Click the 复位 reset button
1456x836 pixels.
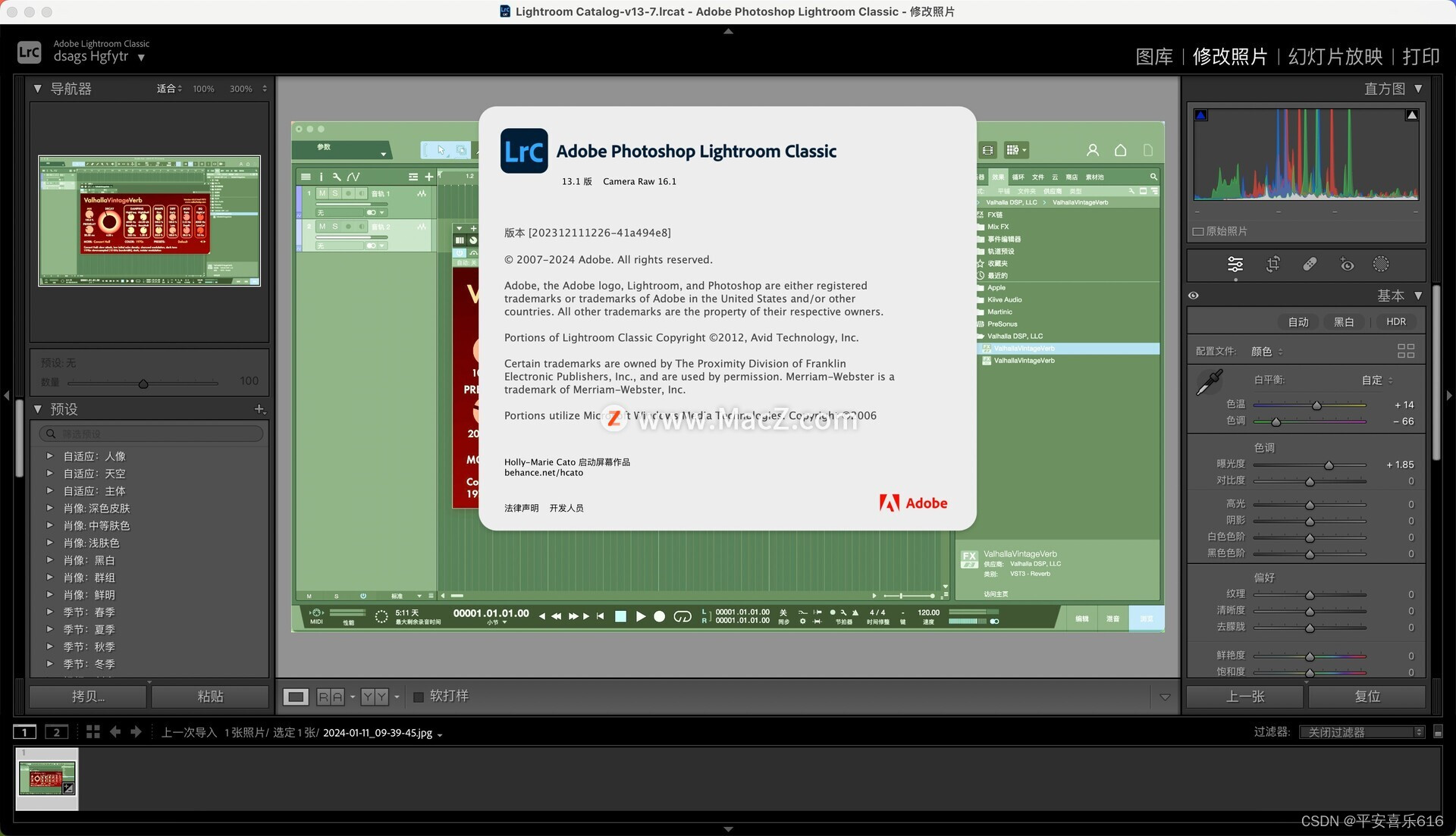[1367, 697]
